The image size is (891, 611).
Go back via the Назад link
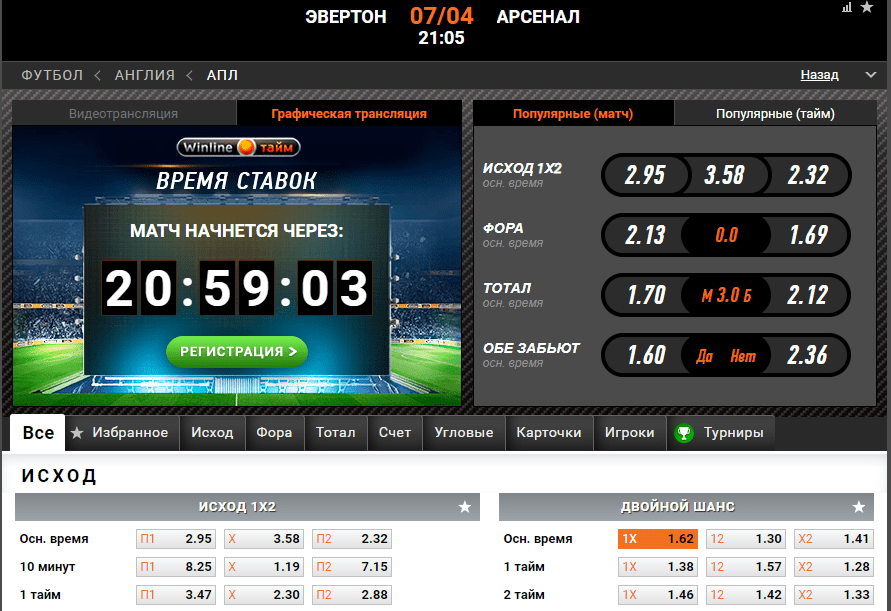(x=819, y=75)
